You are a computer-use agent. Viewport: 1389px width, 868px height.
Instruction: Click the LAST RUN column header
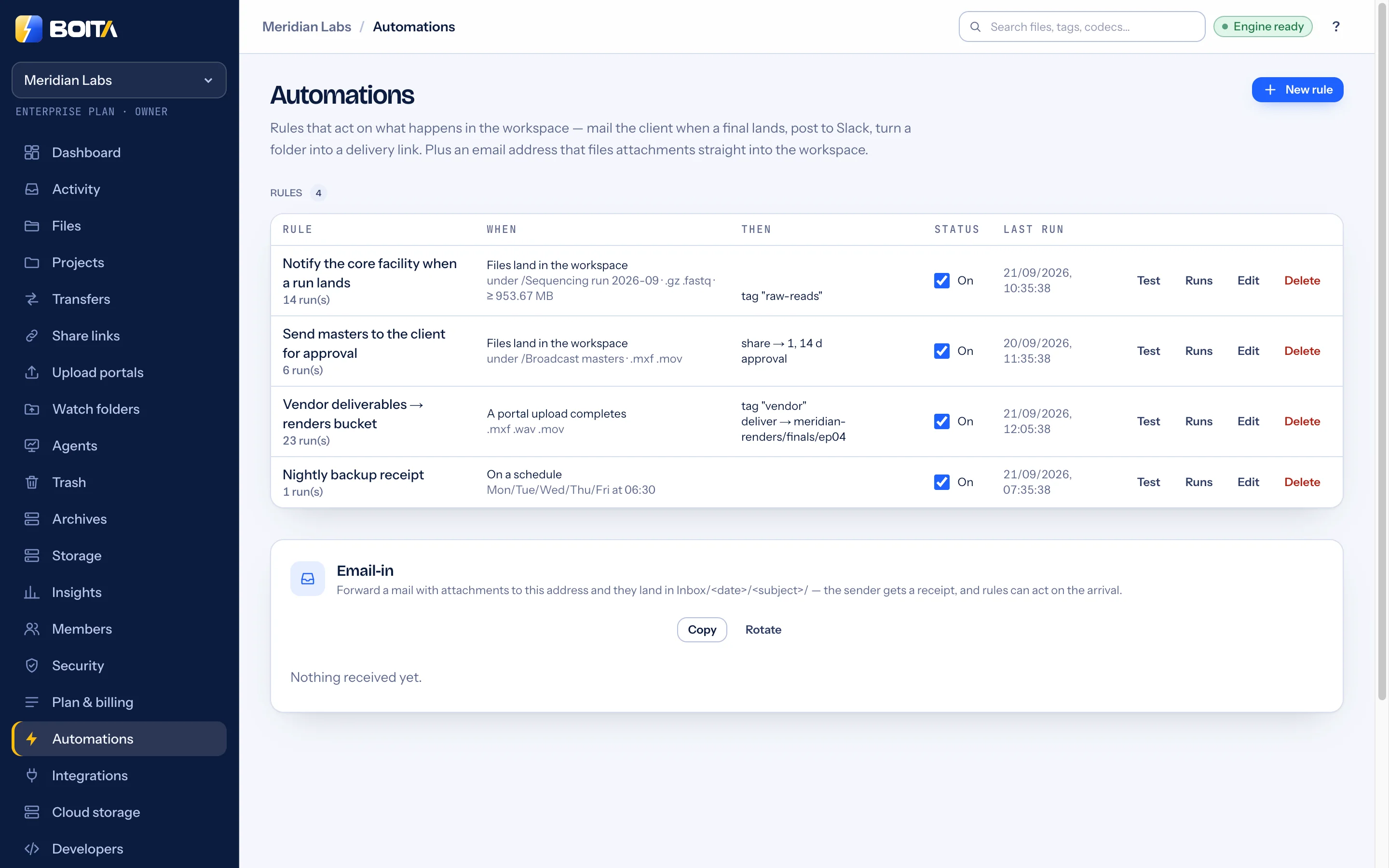[1033, 230]
